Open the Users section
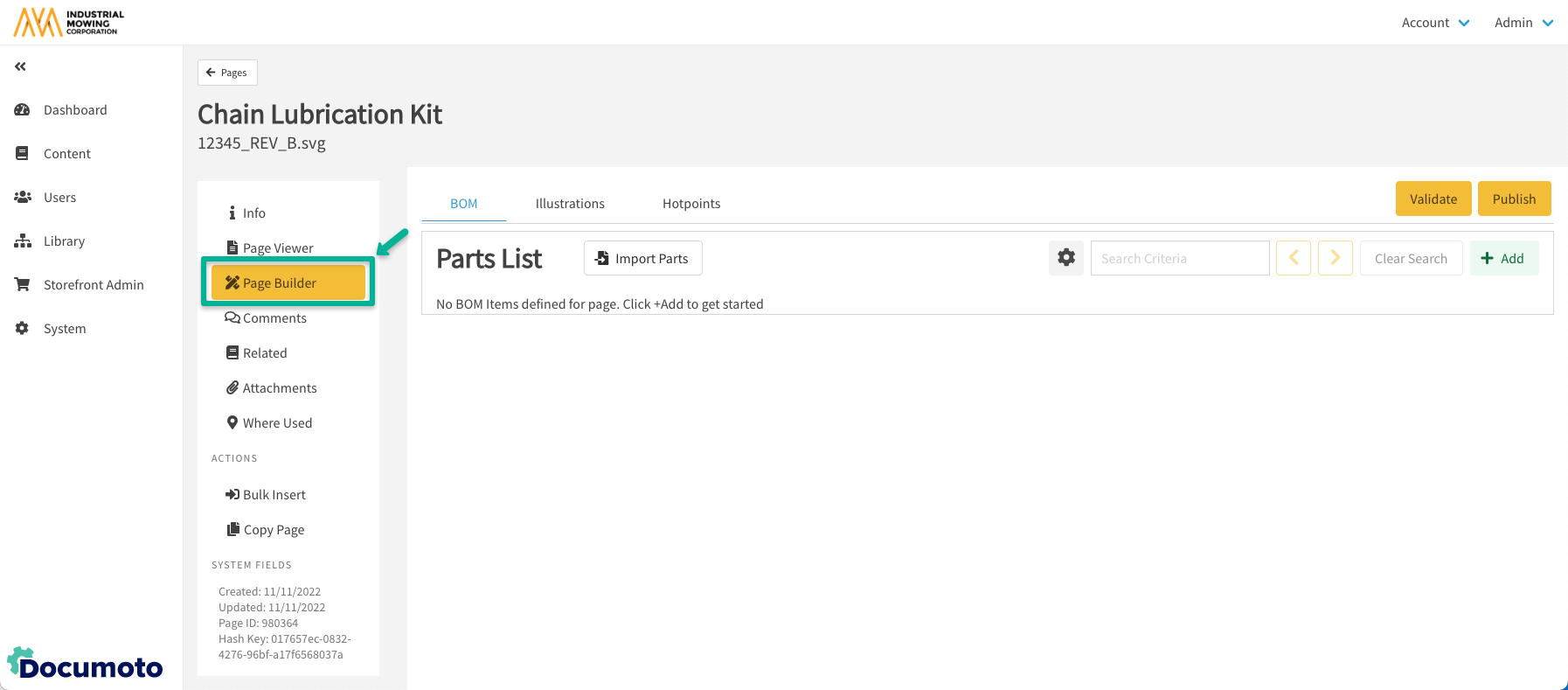Screen dimensions: 1568x690 (x=59, y=198)
